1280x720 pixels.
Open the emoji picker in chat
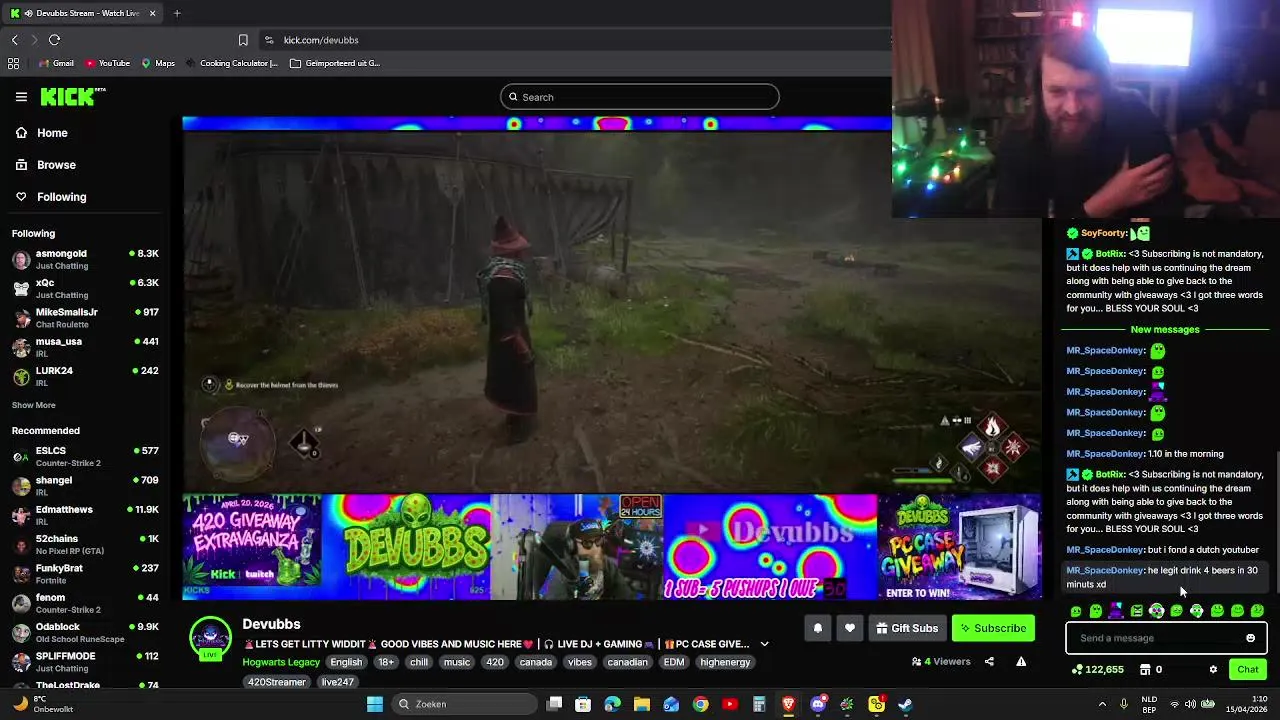click(x=1250, y=638)
